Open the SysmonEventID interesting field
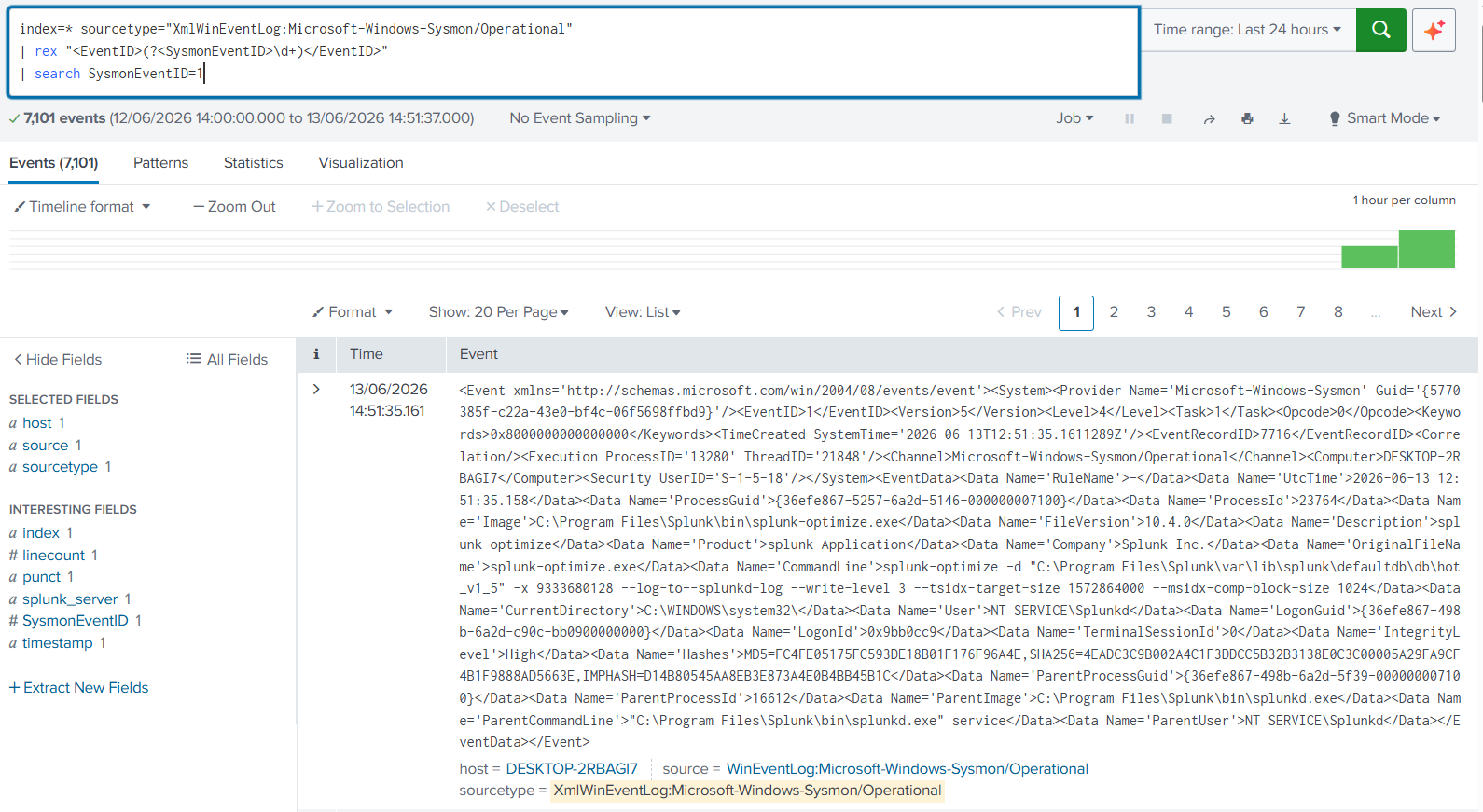The width and height of the screenshot is (1483, 812). (76, 621)
